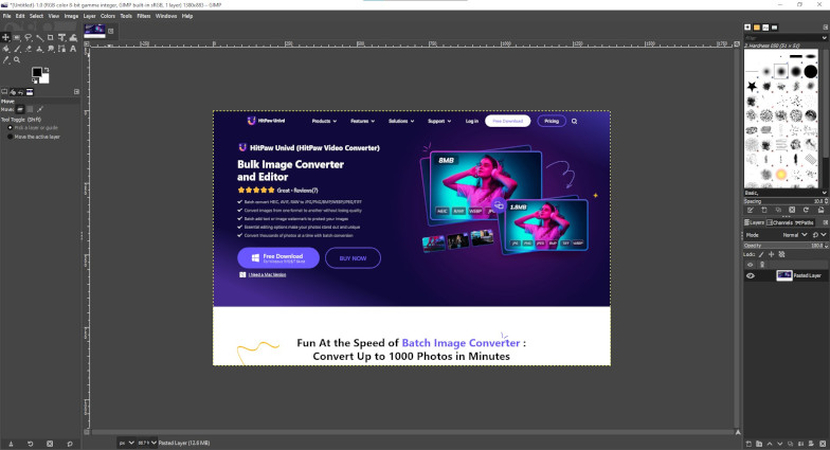Reset colors to default black and white
The image size is (830, 450).
click(34, 81)
